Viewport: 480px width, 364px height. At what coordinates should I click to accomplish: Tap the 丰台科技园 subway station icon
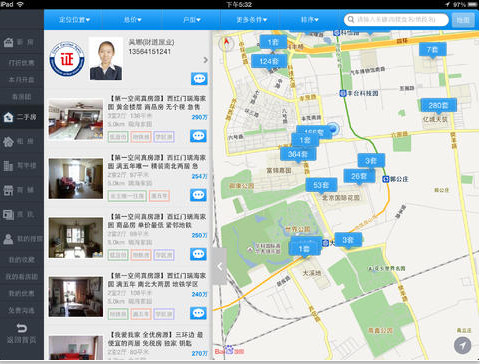pos(343,93)
